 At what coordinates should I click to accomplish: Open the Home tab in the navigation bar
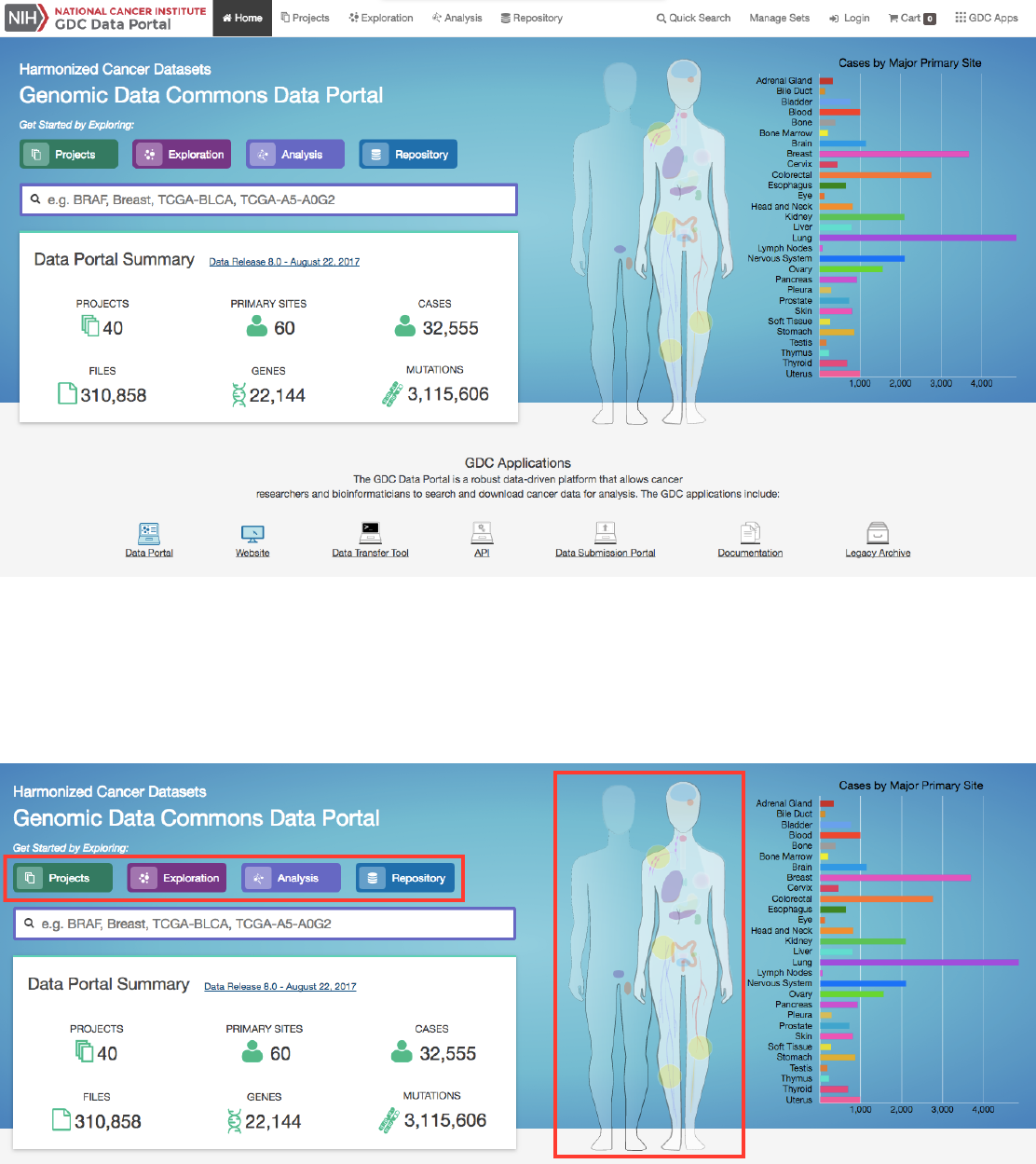(x=242, y=18)
